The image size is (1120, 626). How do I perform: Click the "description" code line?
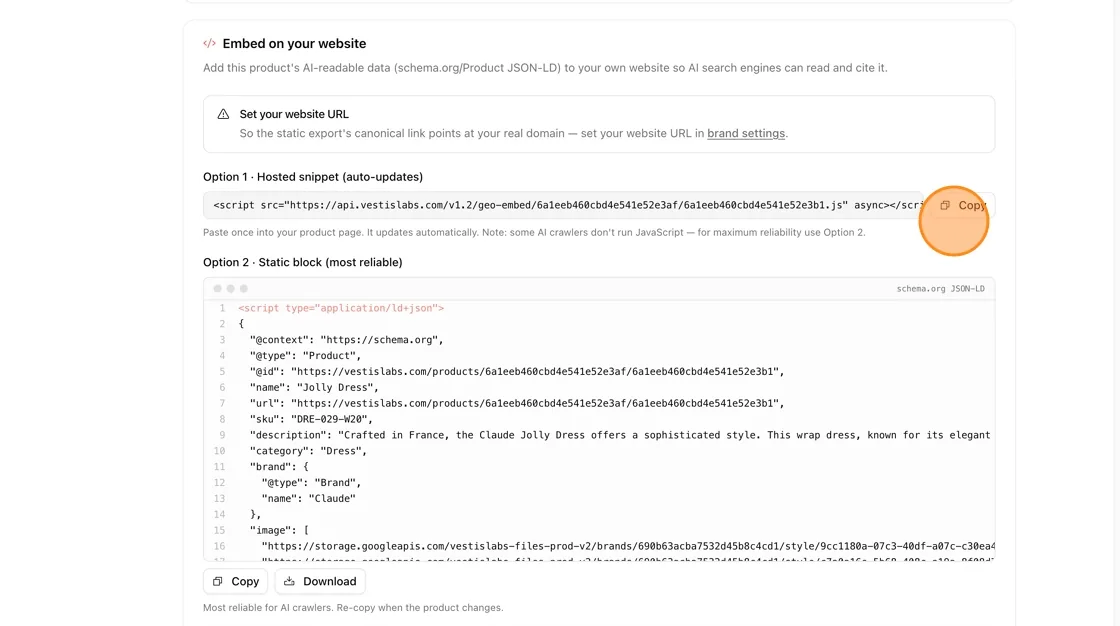tap(620, 435)
